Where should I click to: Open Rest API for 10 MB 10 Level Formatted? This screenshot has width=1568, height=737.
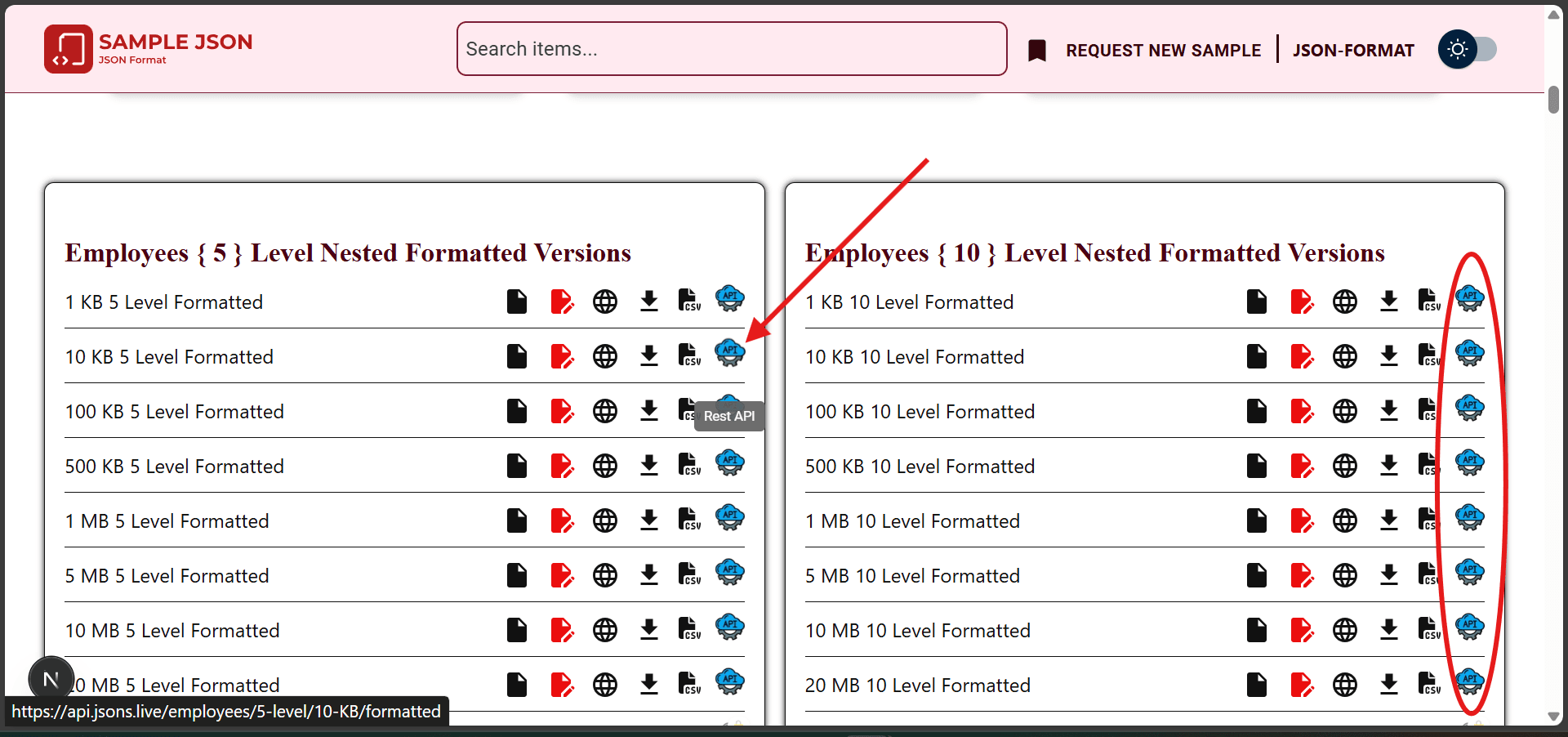(x=1470, y=627)
